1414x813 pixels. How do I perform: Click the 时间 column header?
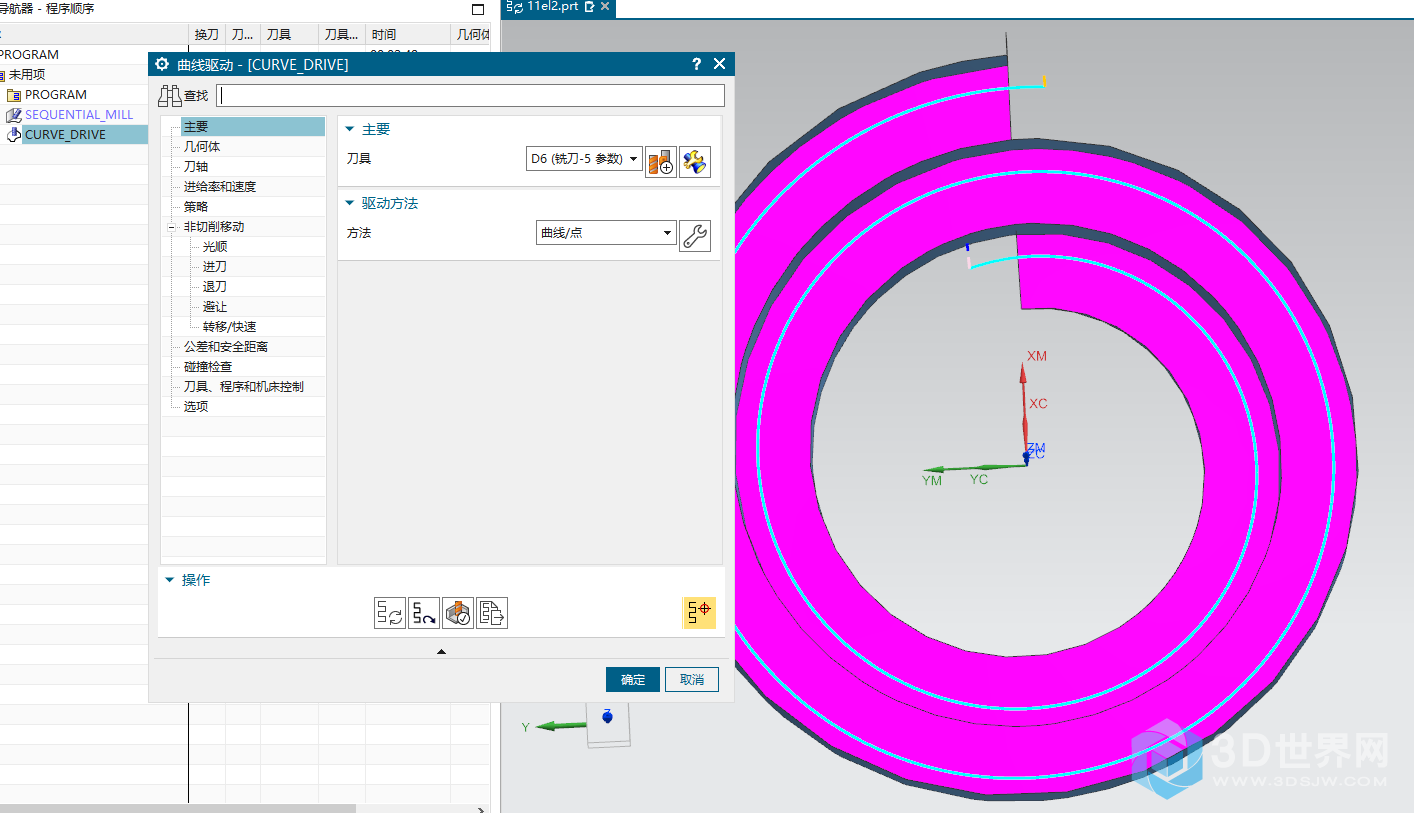click(408, 34)
